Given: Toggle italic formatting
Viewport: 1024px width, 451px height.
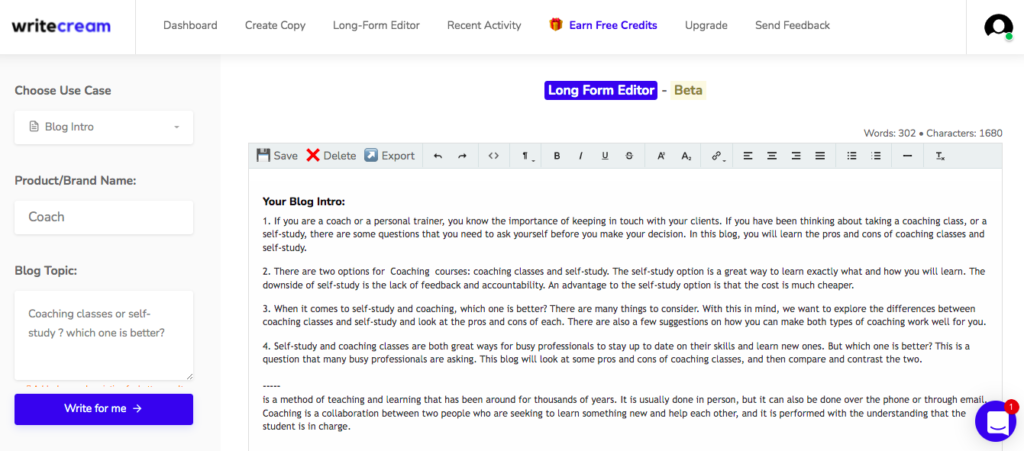Looking at the screenshot, I should (581, 156).
